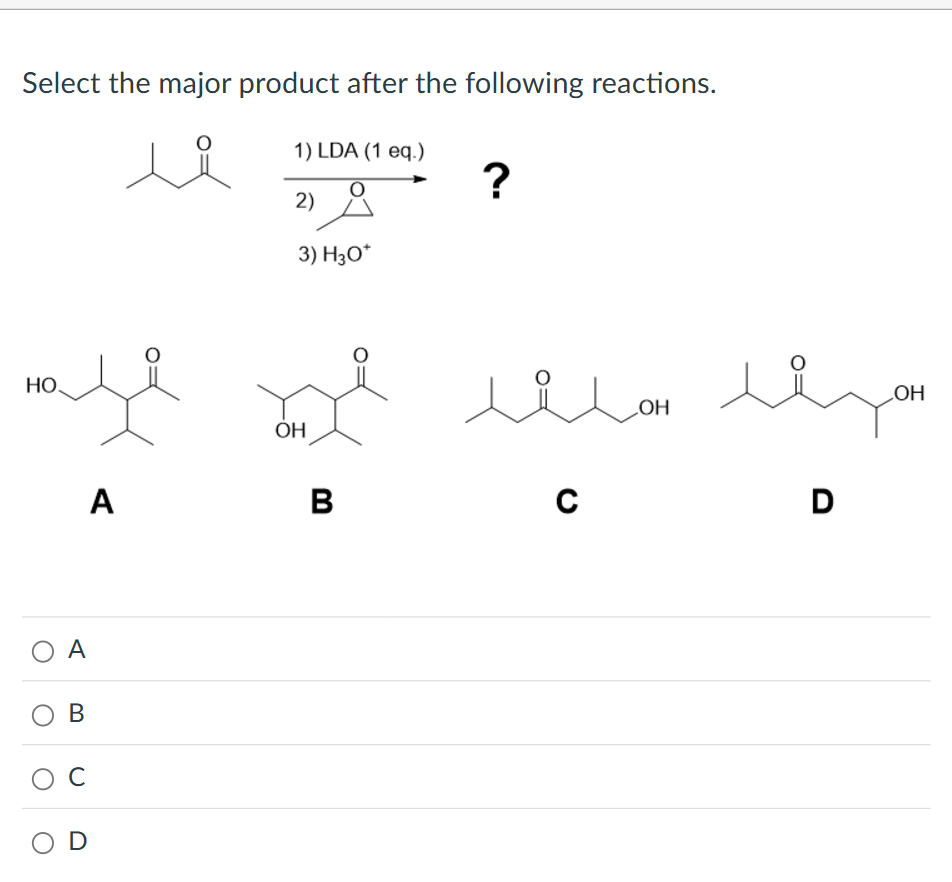Click the 1) LDA (1 eq.) text

(356, 151)
